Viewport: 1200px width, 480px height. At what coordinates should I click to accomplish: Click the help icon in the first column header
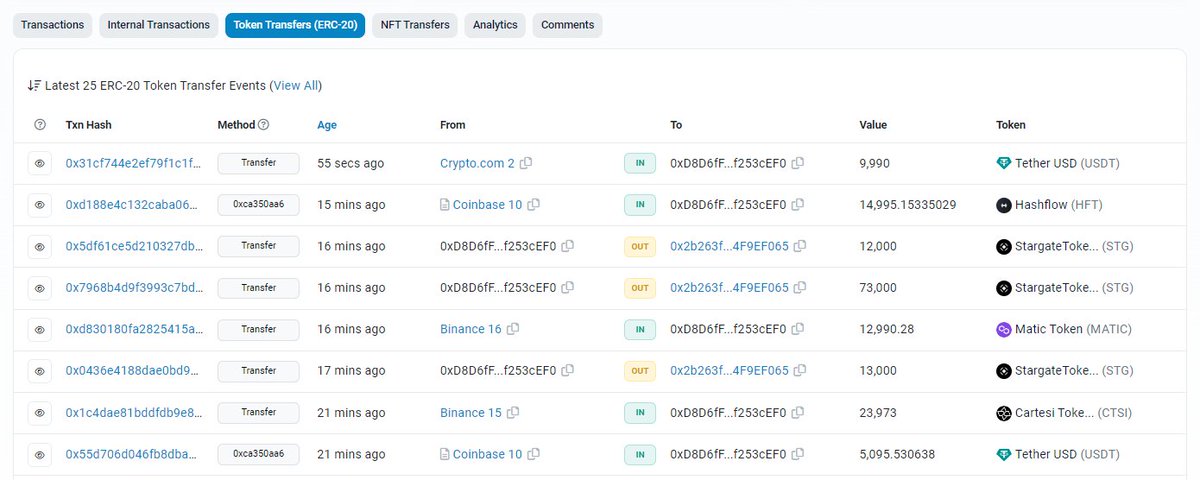point(40,125)
